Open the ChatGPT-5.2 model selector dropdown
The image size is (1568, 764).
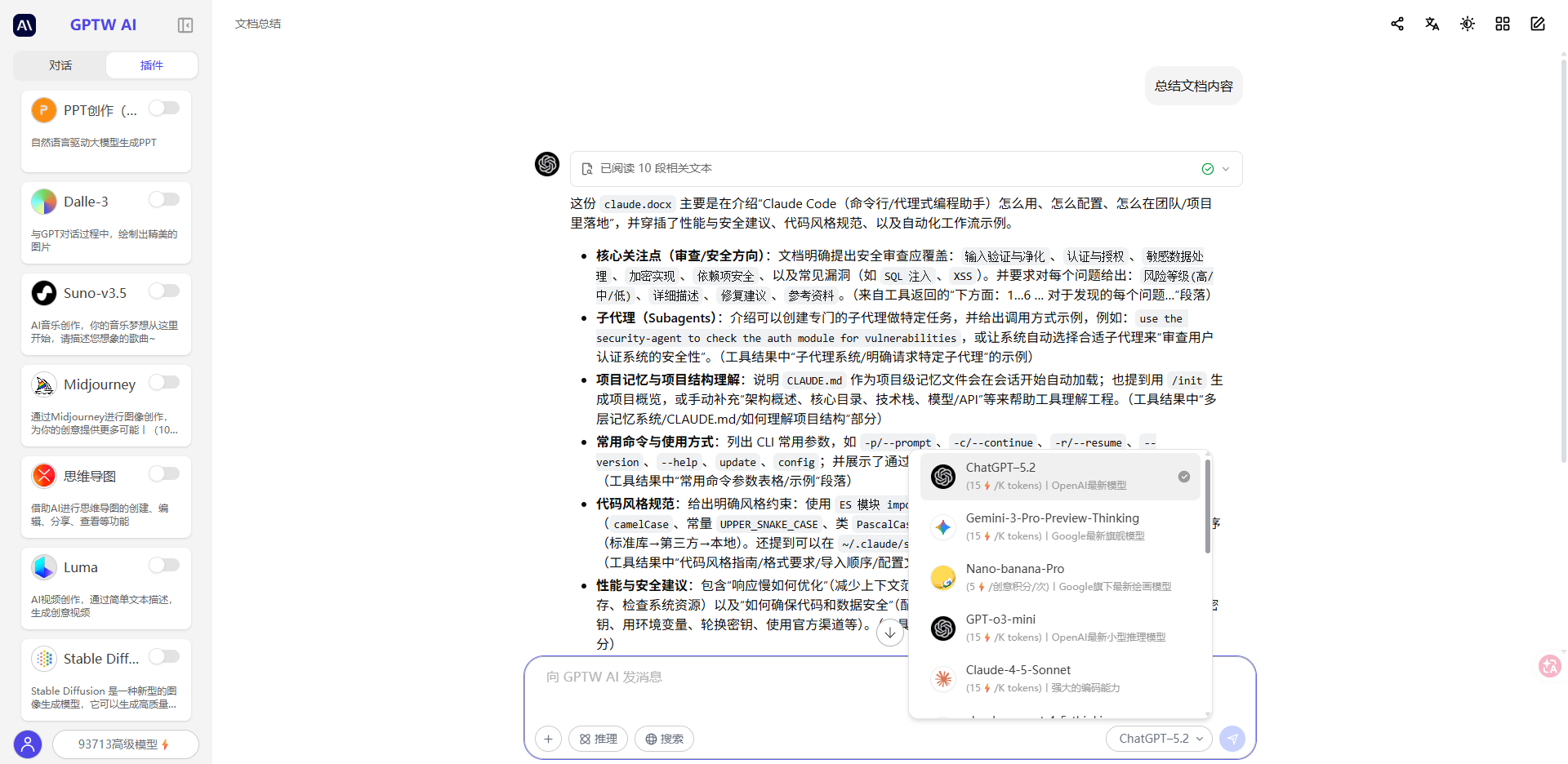[x=1160, y=739]
